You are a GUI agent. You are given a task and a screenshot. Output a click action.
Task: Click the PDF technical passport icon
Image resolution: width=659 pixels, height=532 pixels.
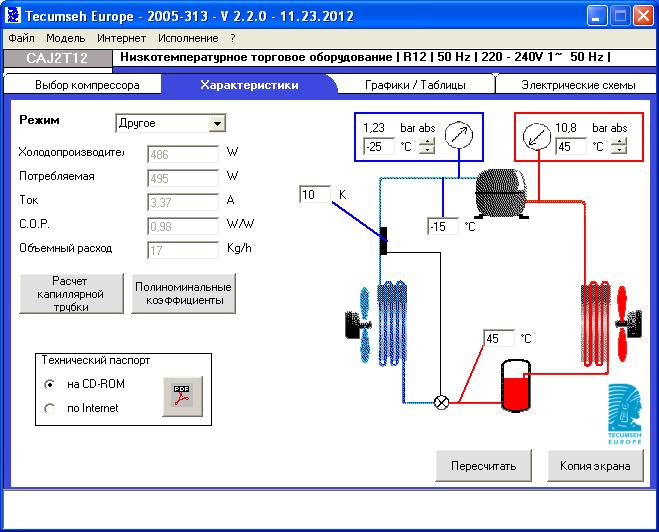click(182, 396)
